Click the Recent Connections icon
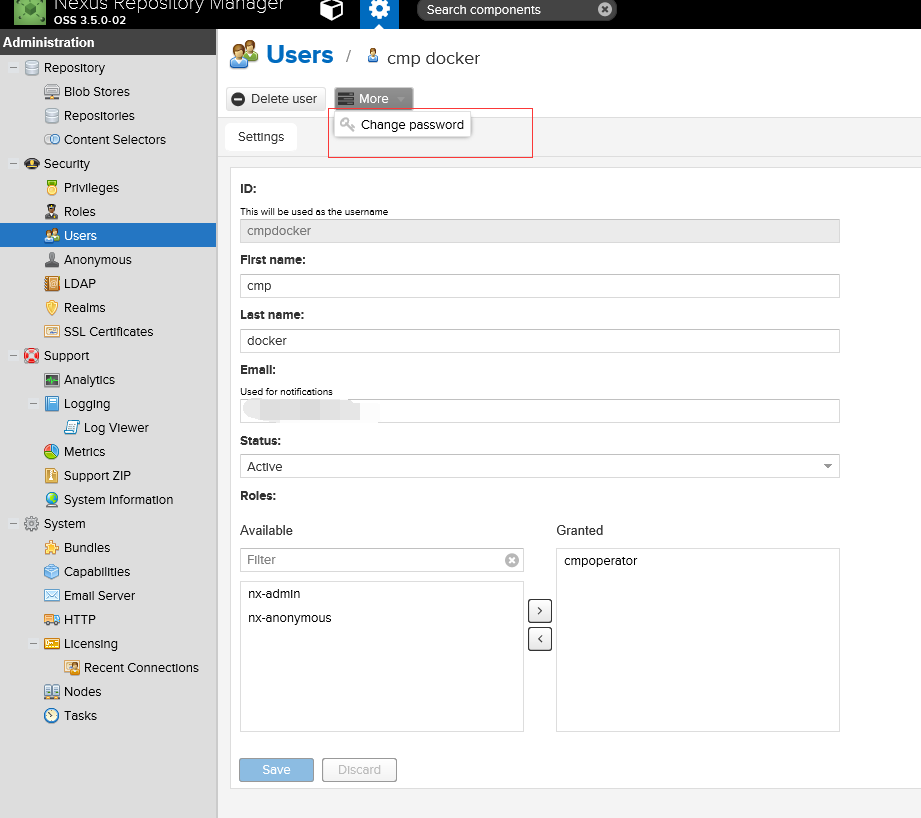This screenshot has height=818, width=921. pyautogui.click(x=72, y=668)
